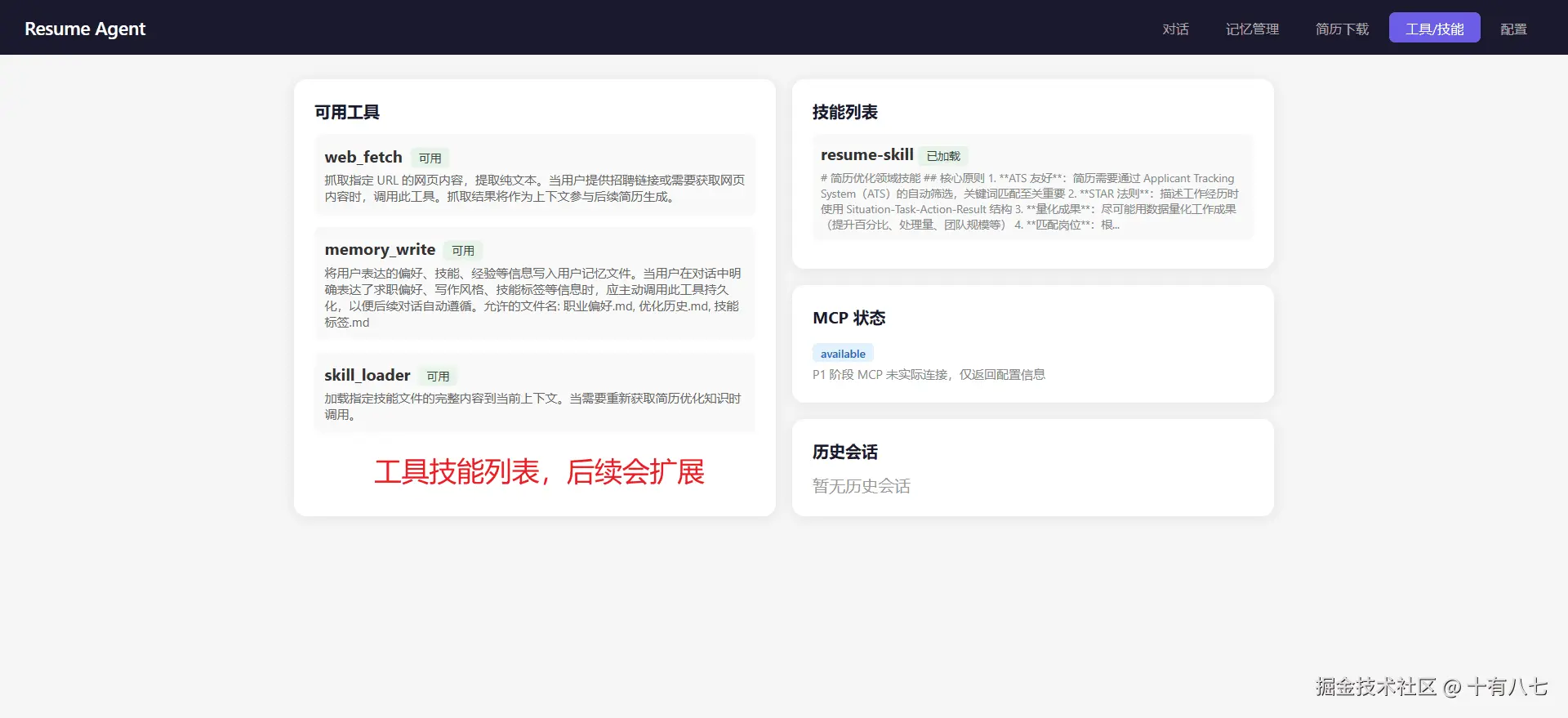This screenshot has height=718, width=1568.
Task: Click the 历史会话 section heading
Action: [844, 452]
